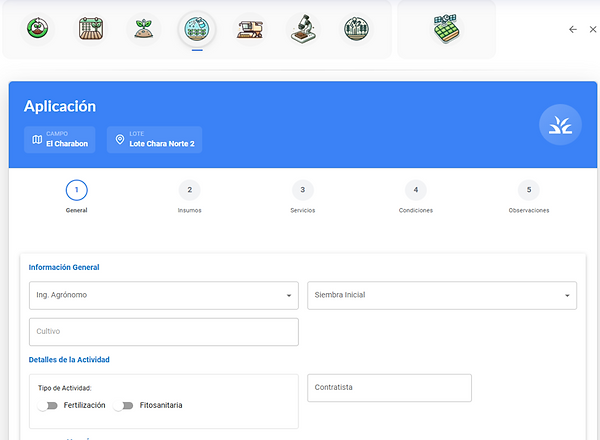Go to step 2 Insumos
Screen dimensions: 600x440
pos(189,190)
